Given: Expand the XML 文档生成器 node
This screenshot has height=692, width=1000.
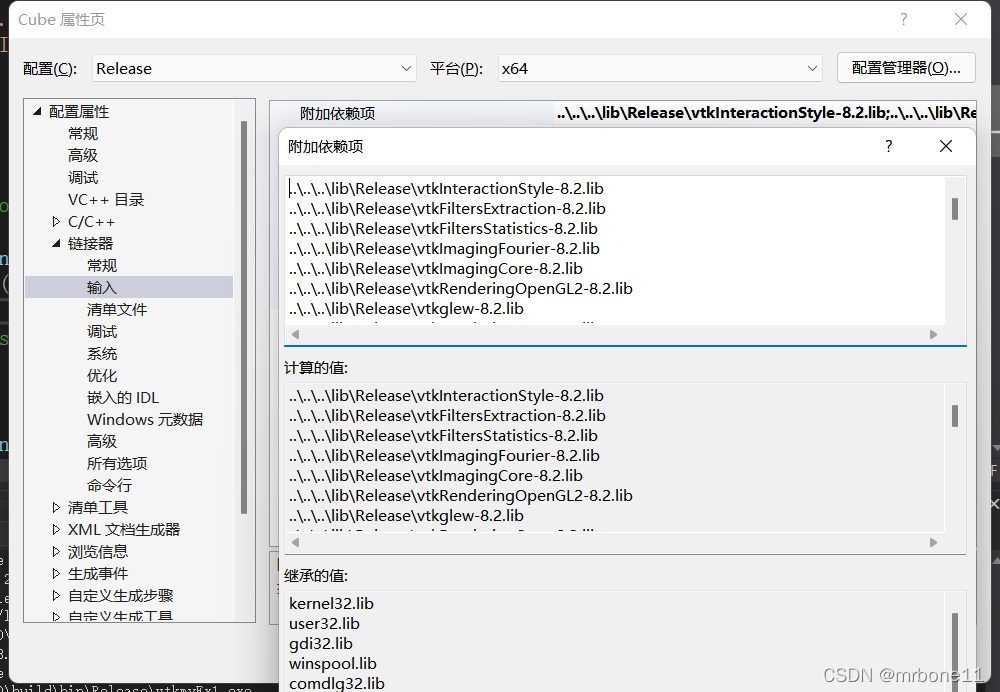Looking at the screenshot, I should coord(56,529).
